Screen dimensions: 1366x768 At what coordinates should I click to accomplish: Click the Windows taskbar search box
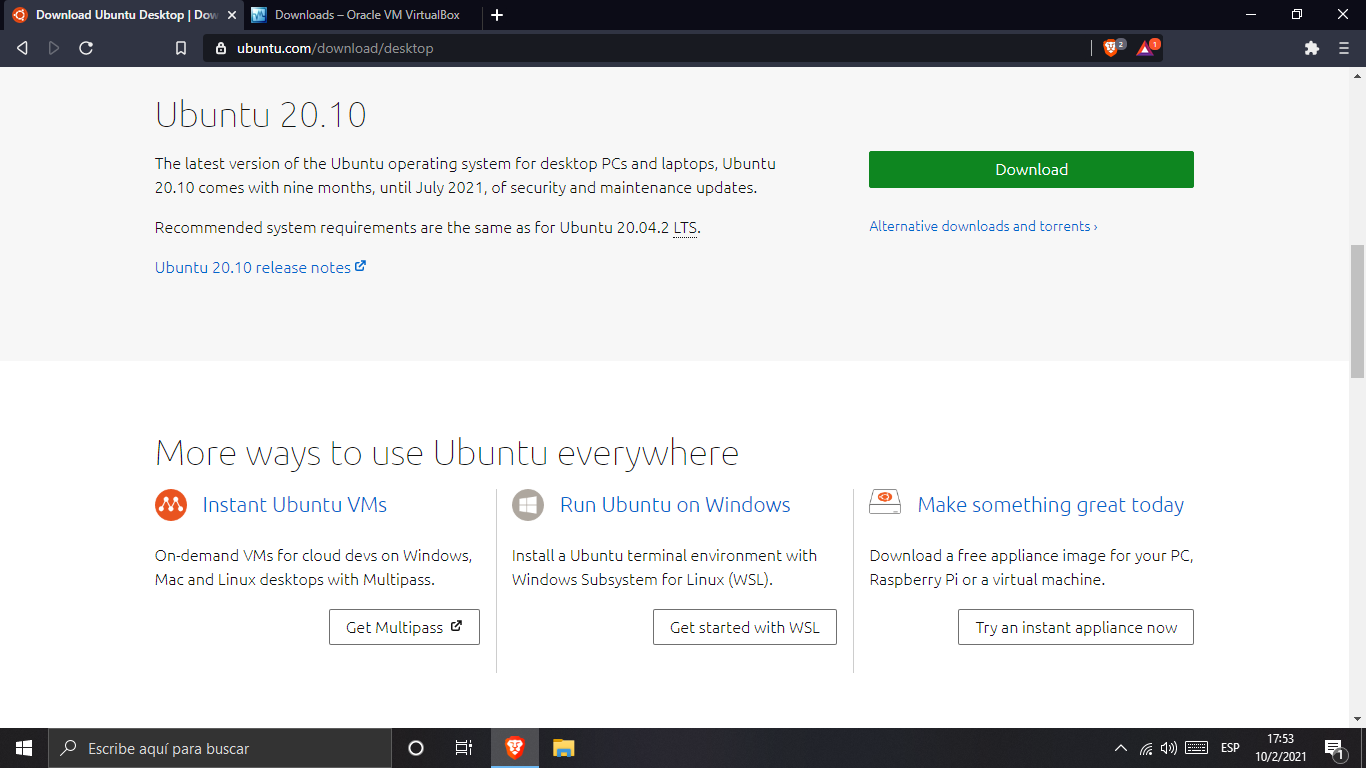click(220, 748)
